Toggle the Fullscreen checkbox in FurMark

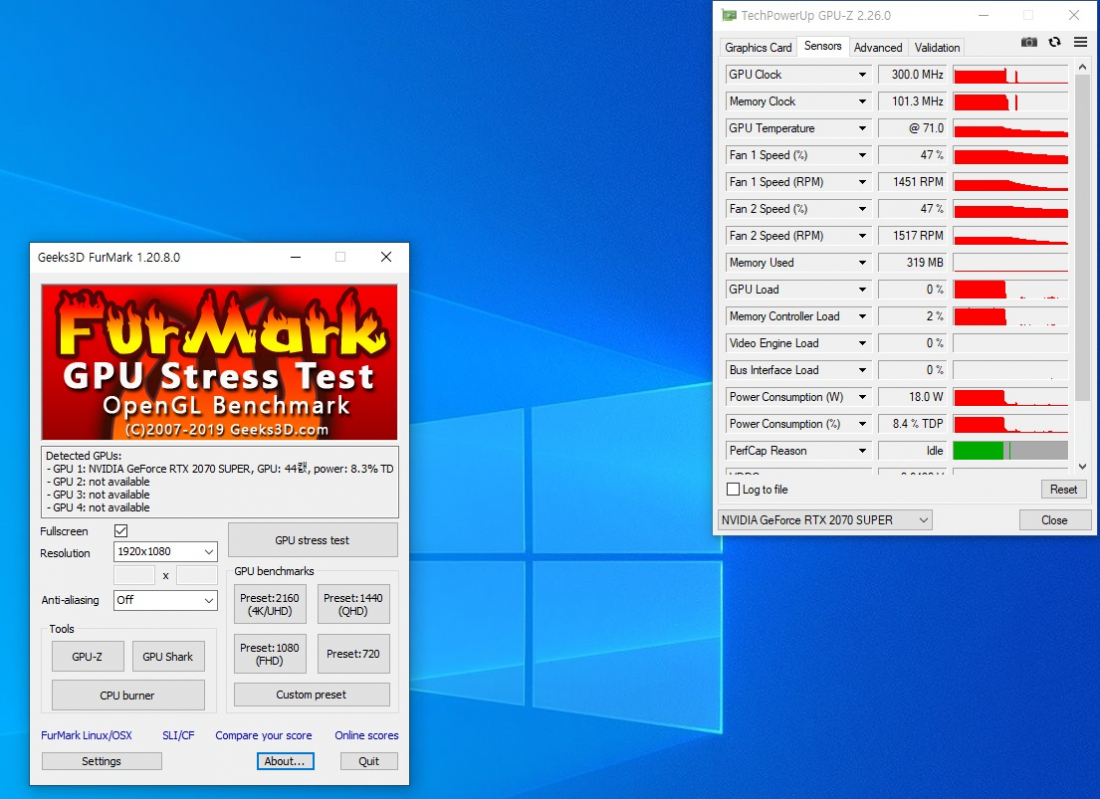[x=121, y=531]
